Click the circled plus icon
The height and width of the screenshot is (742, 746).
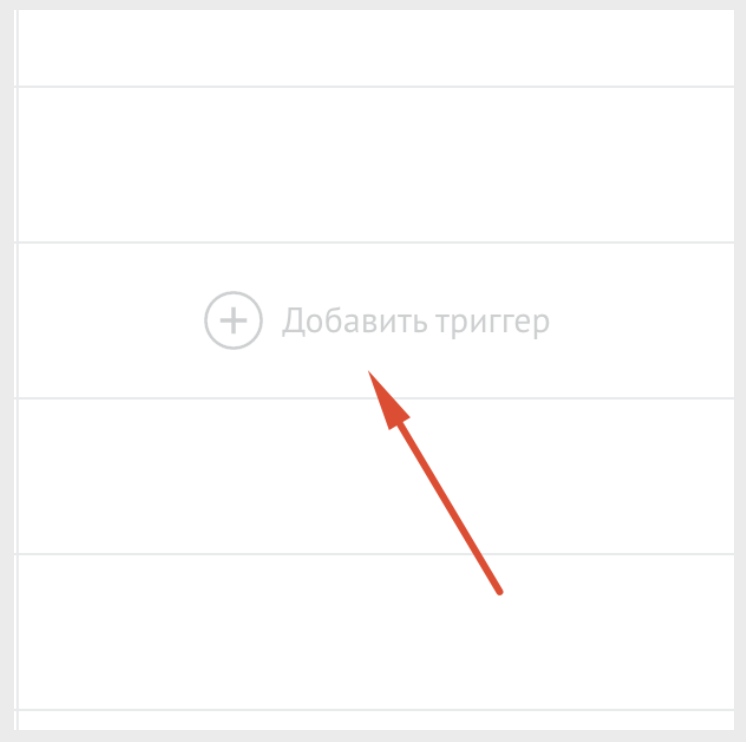click(x=233, y=320)
